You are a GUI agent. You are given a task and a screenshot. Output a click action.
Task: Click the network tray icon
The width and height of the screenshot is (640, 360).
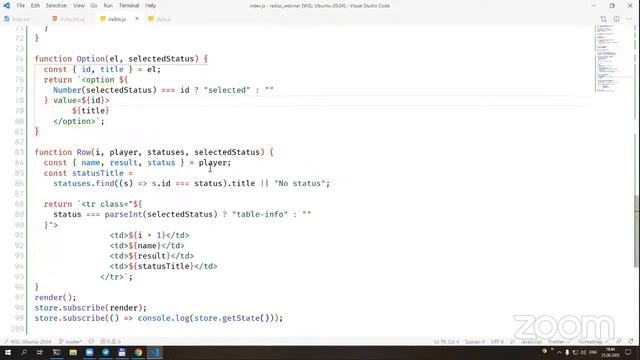point(575,353)
